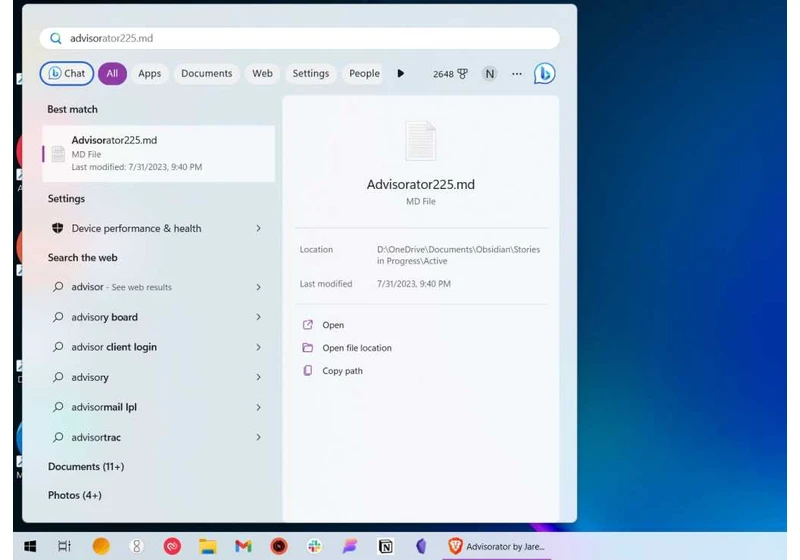
Task: Click Open file location action
Action: pos(347,348)
